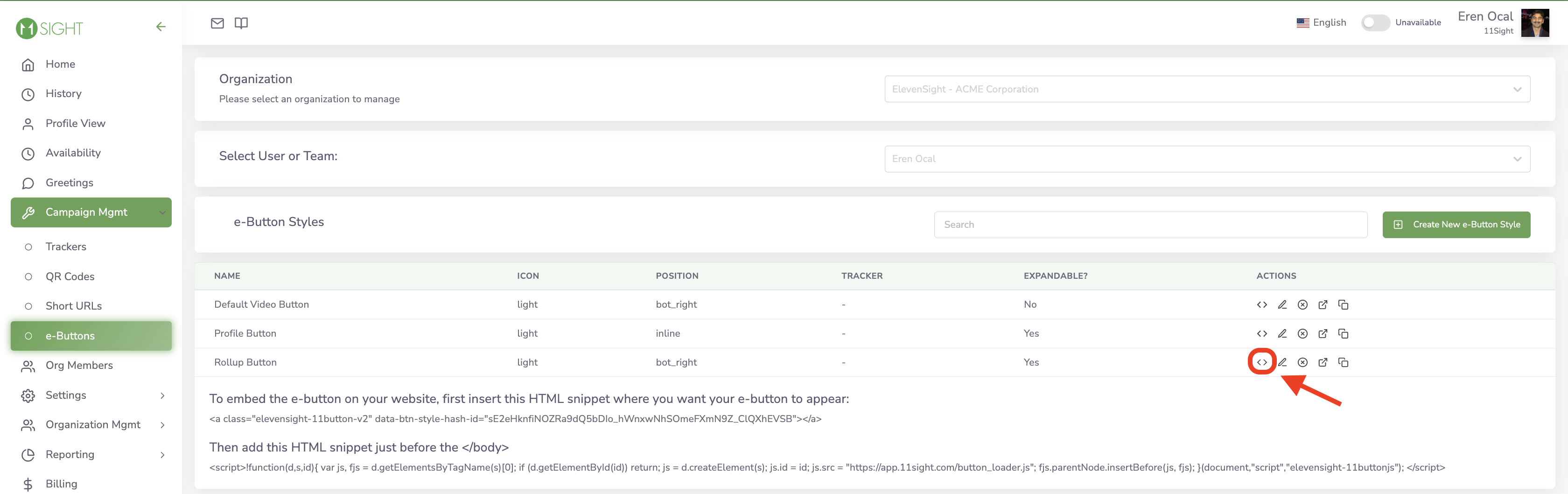Click the Home house icon in sidebar

[x=28, y=64]
